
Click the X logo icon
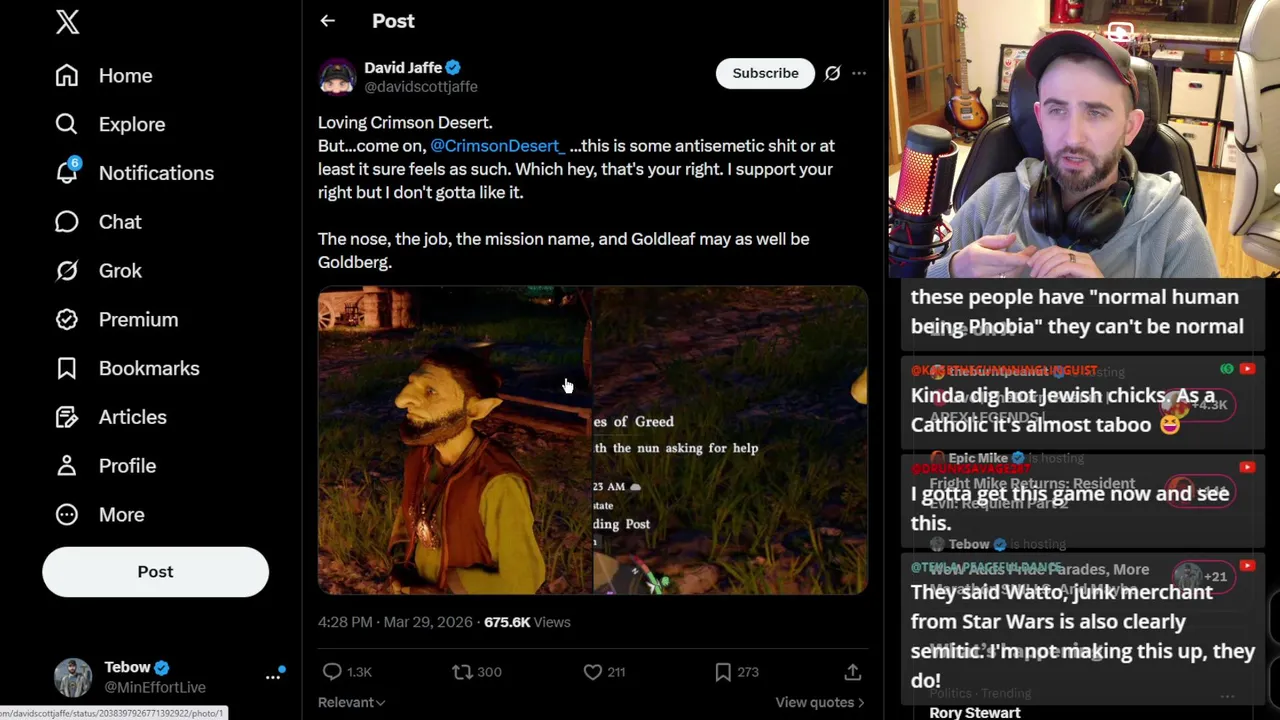tap(67, 22)
